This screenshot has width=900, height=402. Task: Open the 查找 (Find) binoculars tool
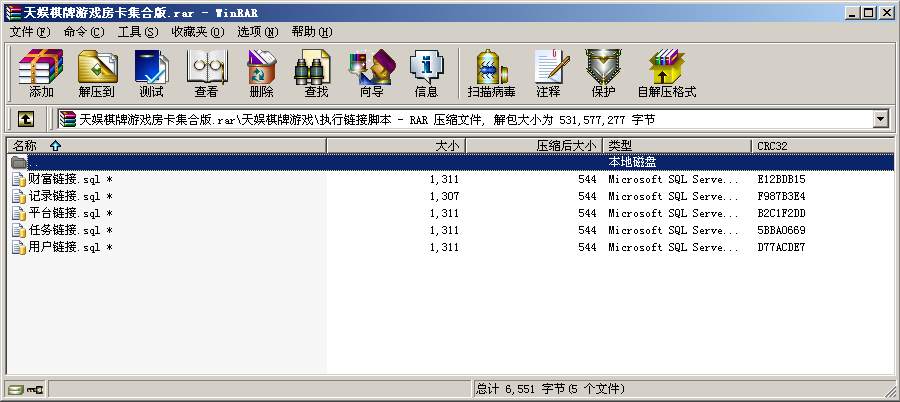(x=316, y=72)
